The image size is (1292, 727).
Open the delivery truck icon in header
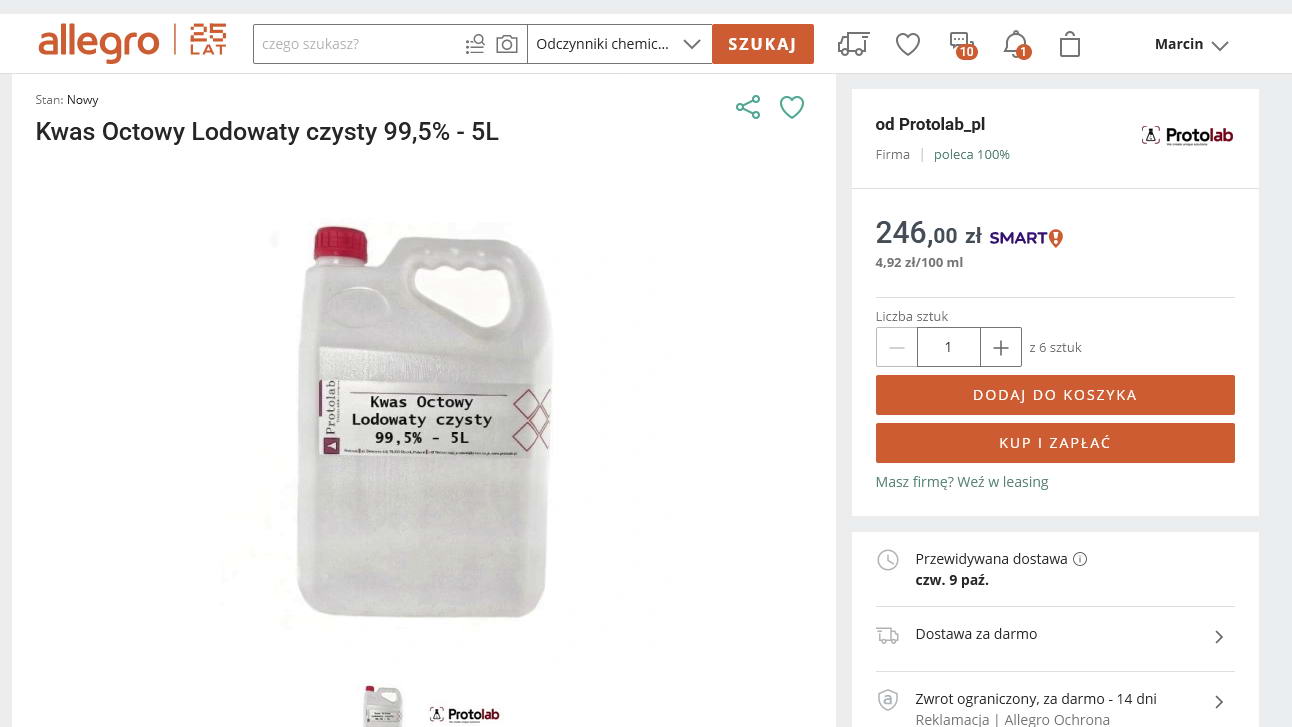(853, 44)
